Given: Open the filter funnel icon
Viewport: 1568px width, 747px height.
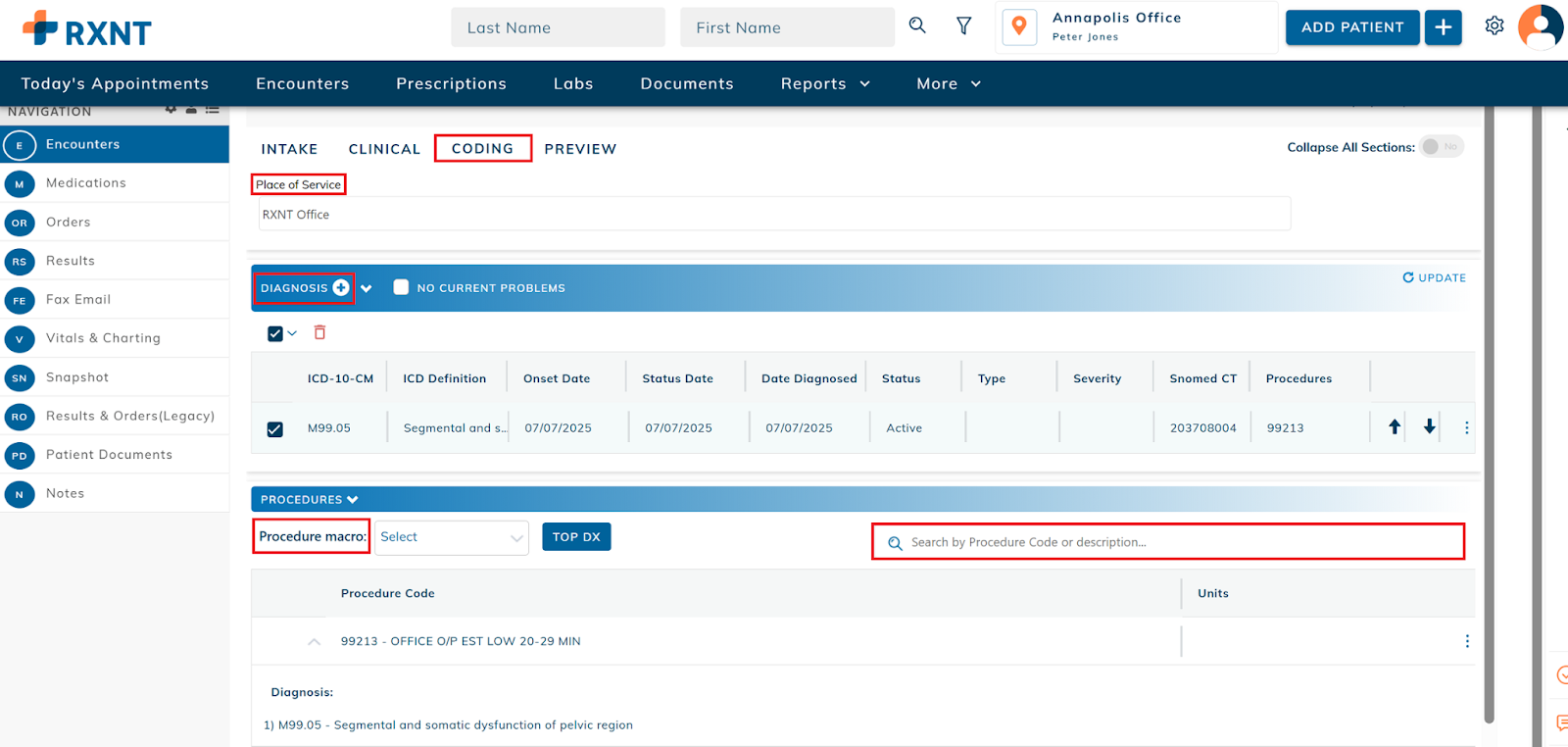Looking at the screenshot, I should (x=964, y=26).
